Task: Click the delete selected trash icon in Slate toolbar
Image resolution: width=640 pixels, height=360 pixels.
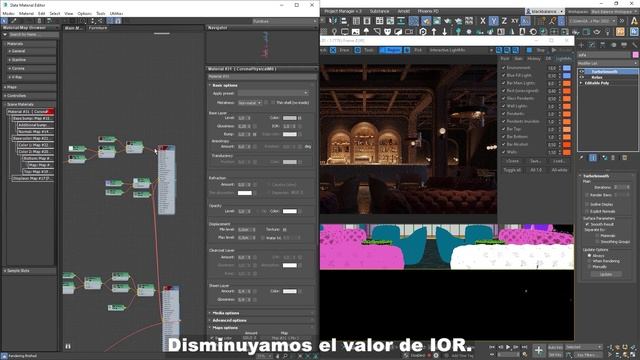Action: (x=39, y=21)
